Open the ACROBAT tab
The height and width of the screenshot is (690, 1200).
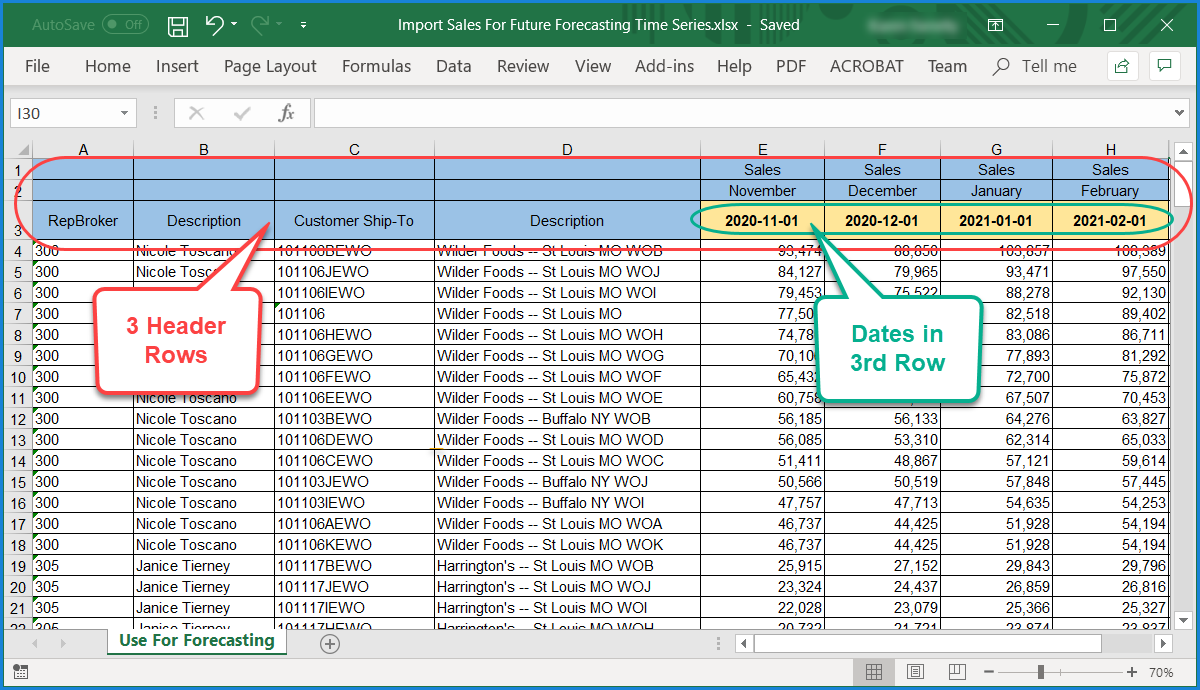point(866,66)
